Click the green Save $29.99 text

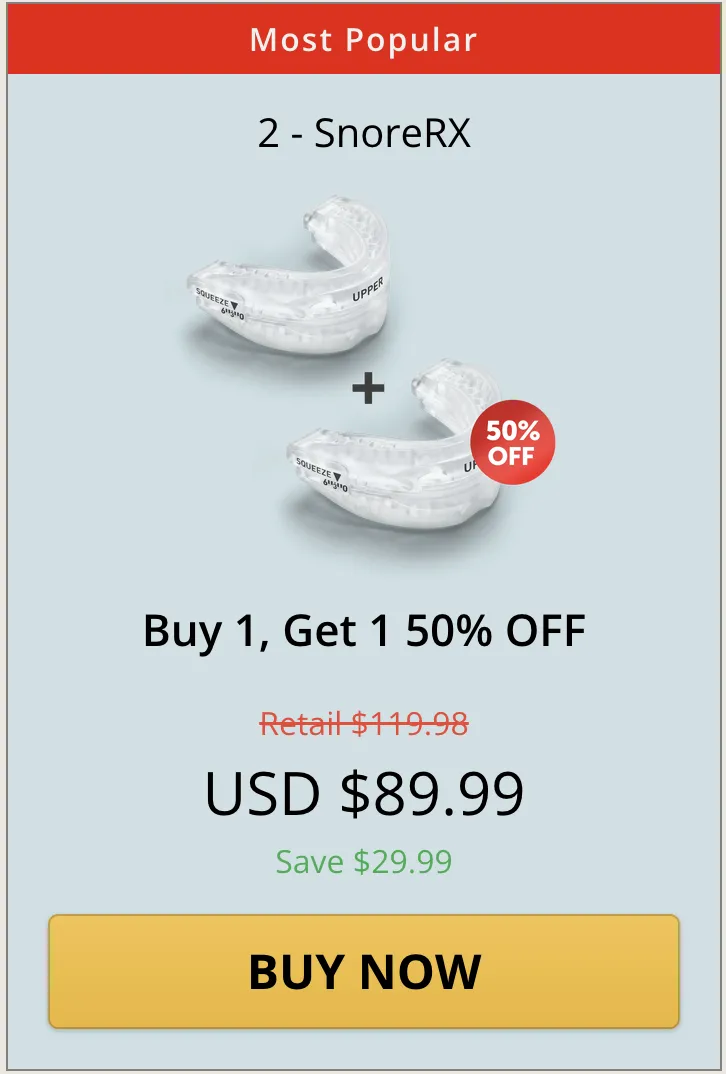(364, 861)
